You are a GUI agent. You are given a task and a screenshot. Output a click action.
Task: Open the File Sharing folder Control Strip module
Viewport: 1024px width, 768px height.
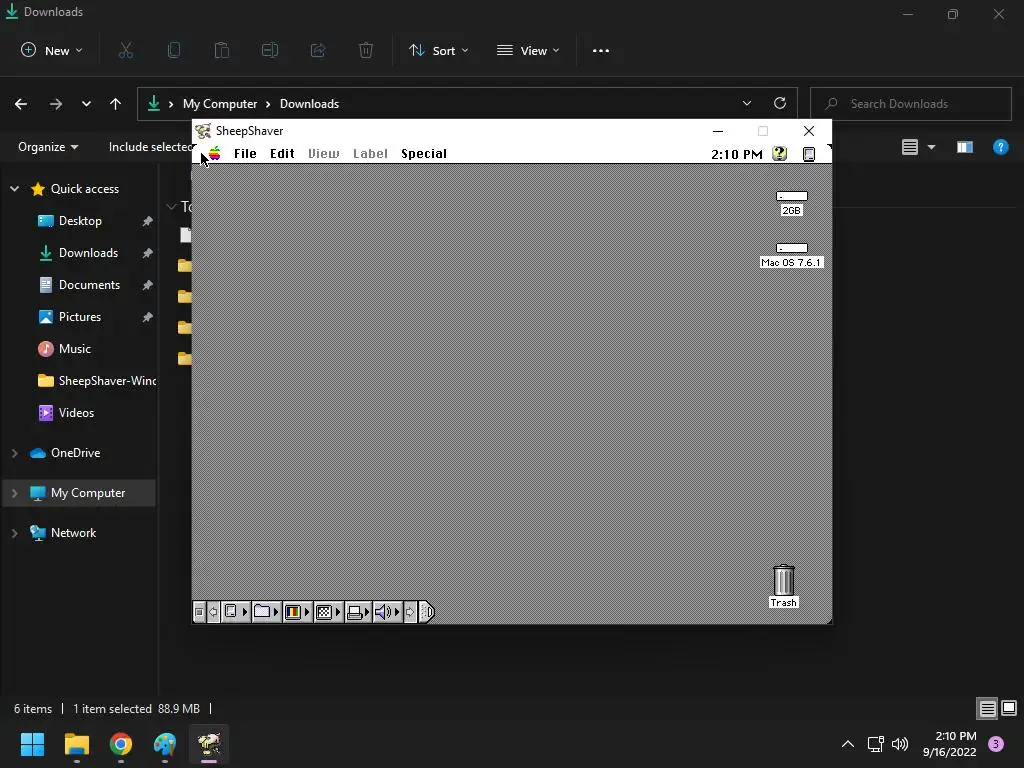point(266,612)
